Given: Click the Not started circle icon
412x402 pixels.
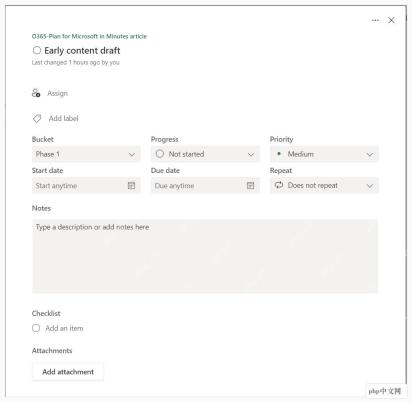Looking at the screenshot, I should (x=160, y=154).
